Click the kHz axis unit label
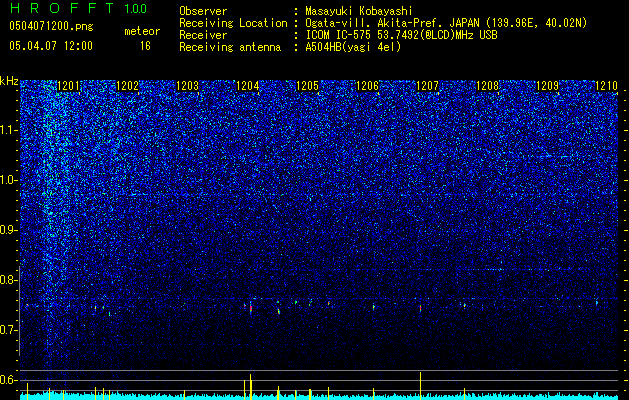The height and width of the screenshot is (400, 629). coord(9,81)
